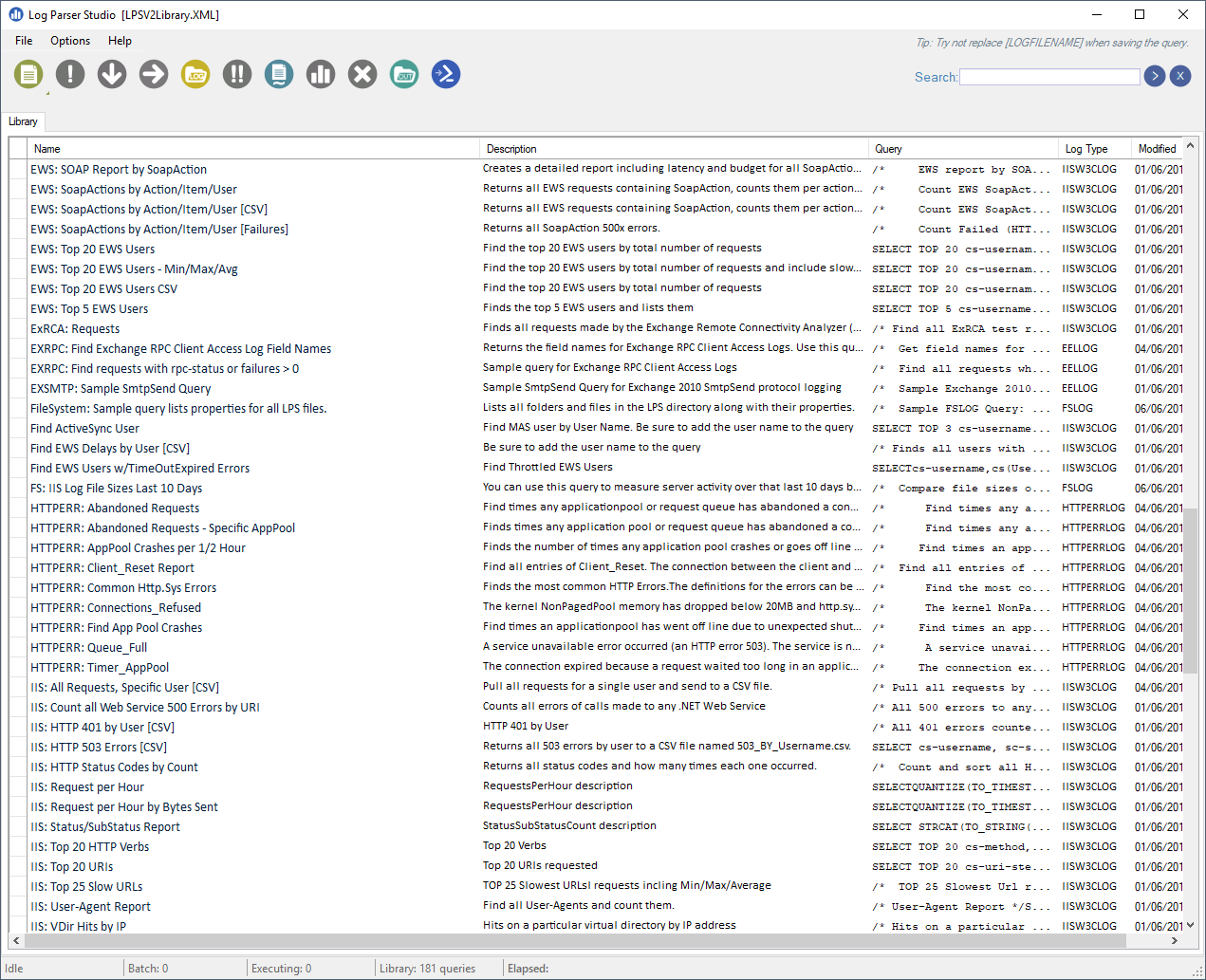Viewport: 1206px width, 980px height.
Task: Open the teal OUT output folder icon
Action: point(404,74)
